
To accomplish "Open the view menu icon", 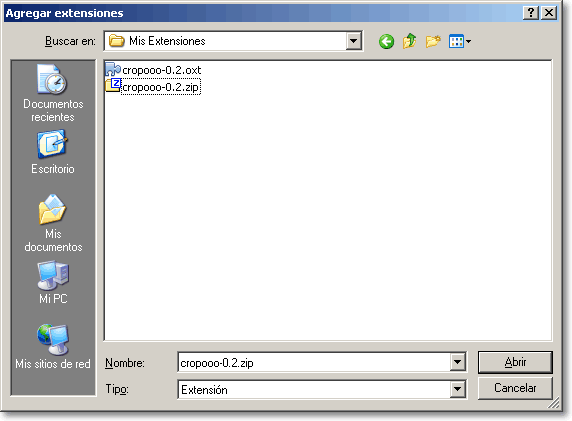I will pyautogui.click(x=460, y=41).
